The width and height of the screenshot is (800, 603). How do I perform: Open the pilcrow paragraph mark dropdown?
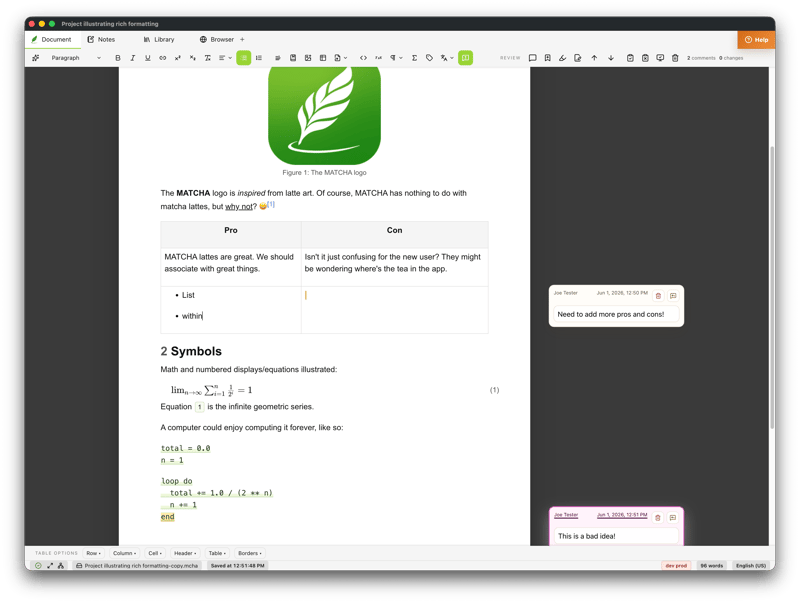(396, 58)
